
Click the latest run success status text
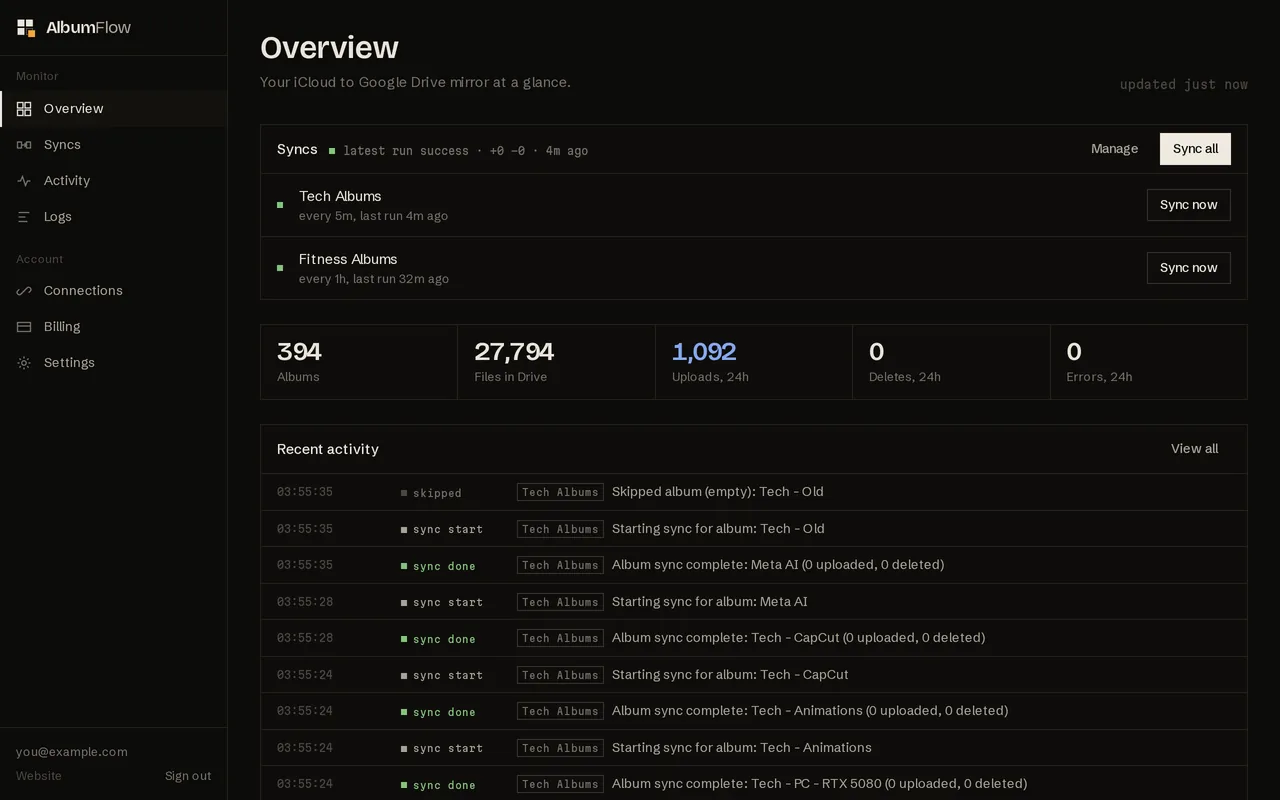465,151
